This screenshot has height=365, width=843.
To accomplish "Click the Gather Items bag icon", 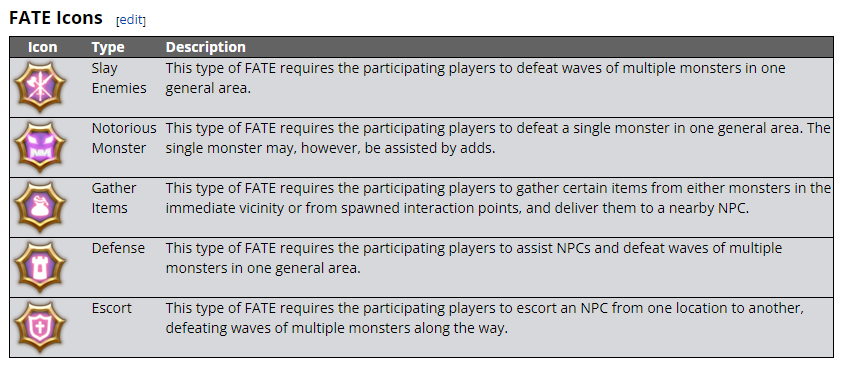I will pyautogui.click(x=40, y=207).
